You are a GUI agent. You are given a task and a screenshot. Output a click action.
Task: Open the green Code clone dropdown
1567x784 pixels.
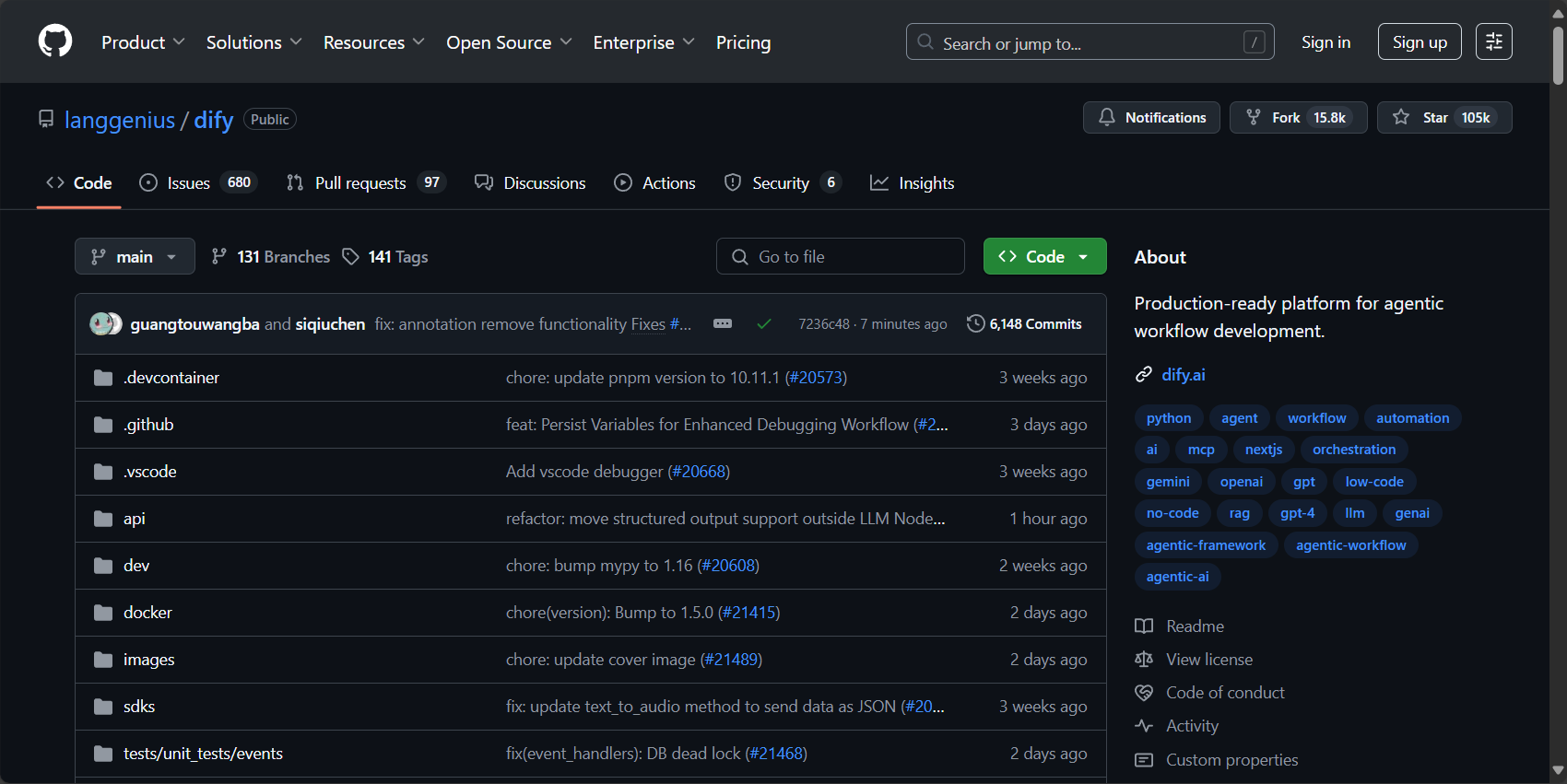tap(1044, 256)
